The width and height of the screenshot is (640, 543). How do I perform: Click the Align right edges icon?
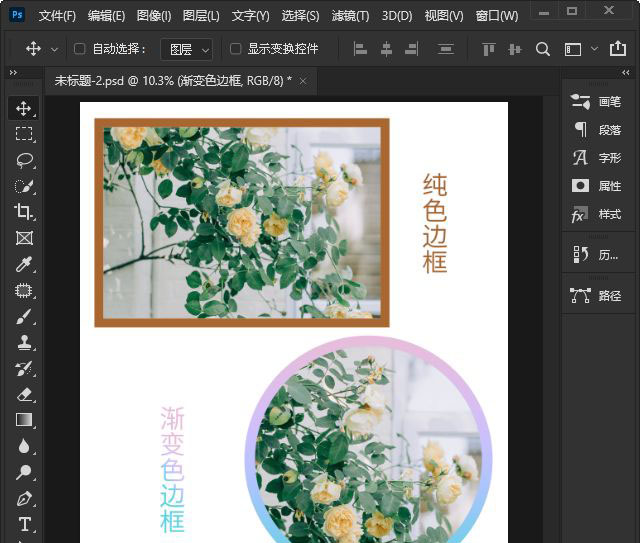[411, 49]
